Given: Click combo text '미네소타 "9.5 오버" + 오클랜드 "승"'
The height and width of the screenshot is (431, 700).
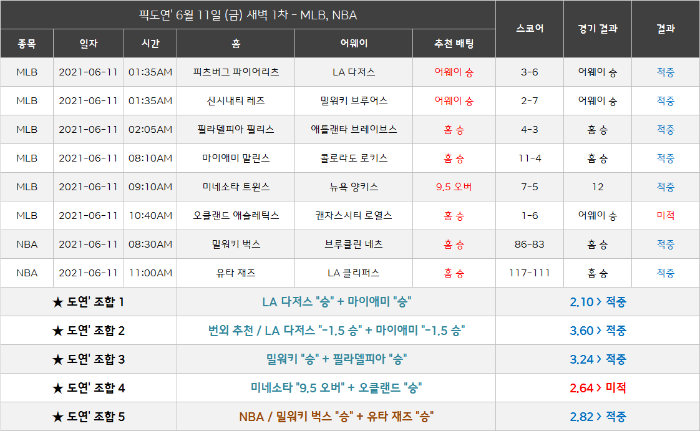Looking at the screenshot, I should 336,388.
